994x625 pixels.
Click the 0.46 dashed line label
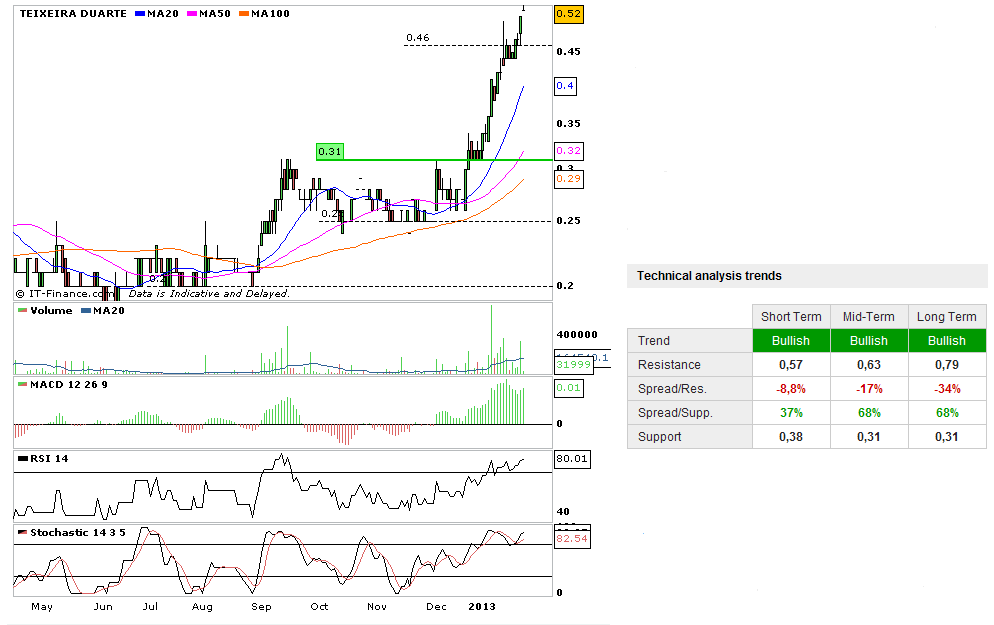pos(418,37)
